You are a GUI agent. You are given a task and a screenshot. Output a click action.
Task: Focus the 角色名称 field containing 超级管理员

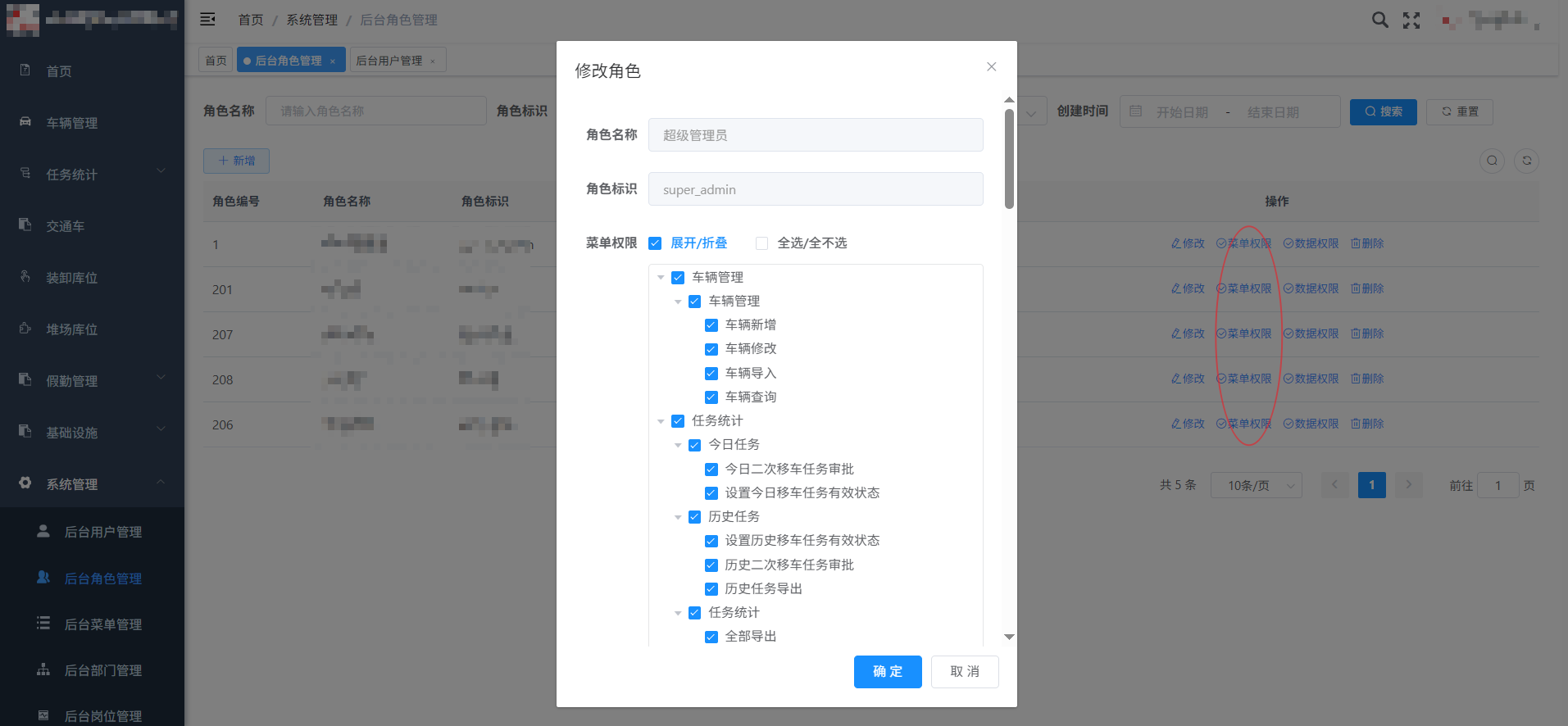point(816,135)
